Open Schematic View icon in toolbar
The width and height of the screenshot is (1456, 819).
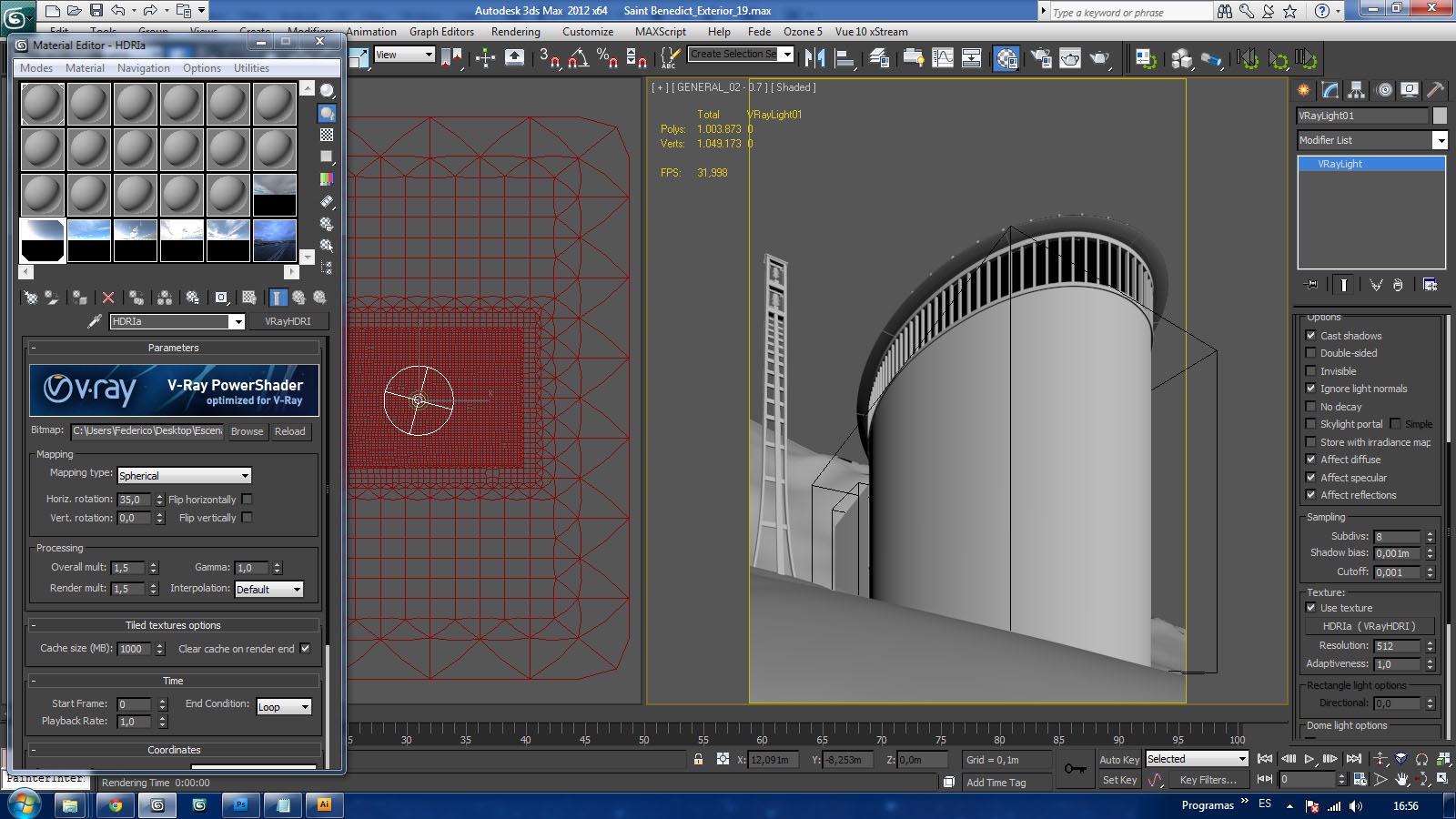[972, 58]
